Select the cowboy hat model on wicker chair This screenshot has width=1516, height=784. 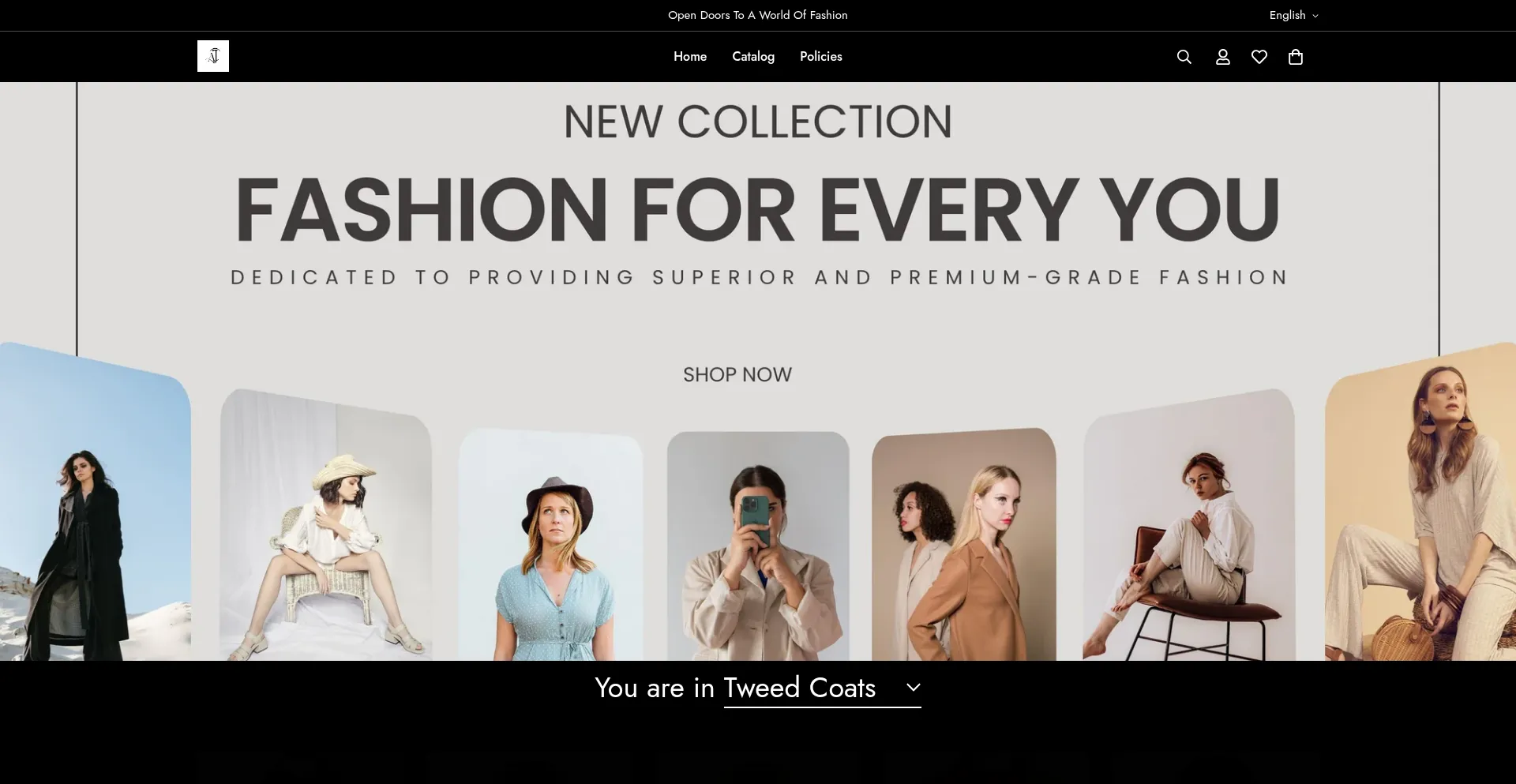[326, 525]
